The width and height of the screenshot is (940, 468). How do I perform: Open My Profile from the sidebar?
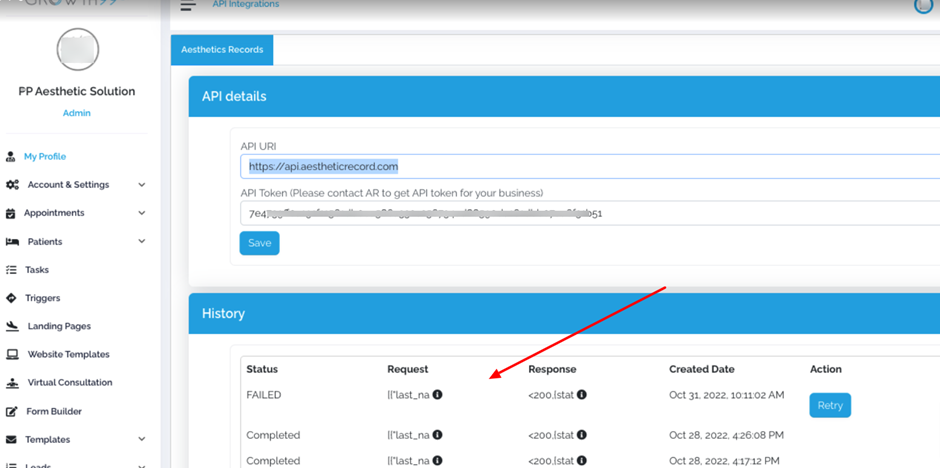(45, 156)
